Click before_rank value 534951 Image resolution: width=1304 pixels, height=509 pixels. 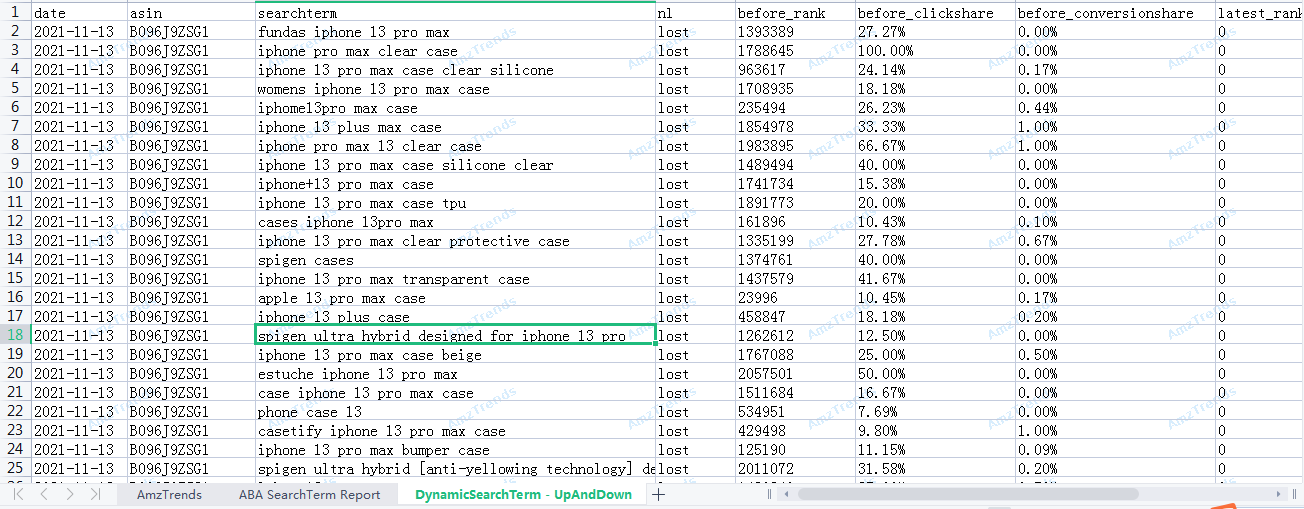795,412
